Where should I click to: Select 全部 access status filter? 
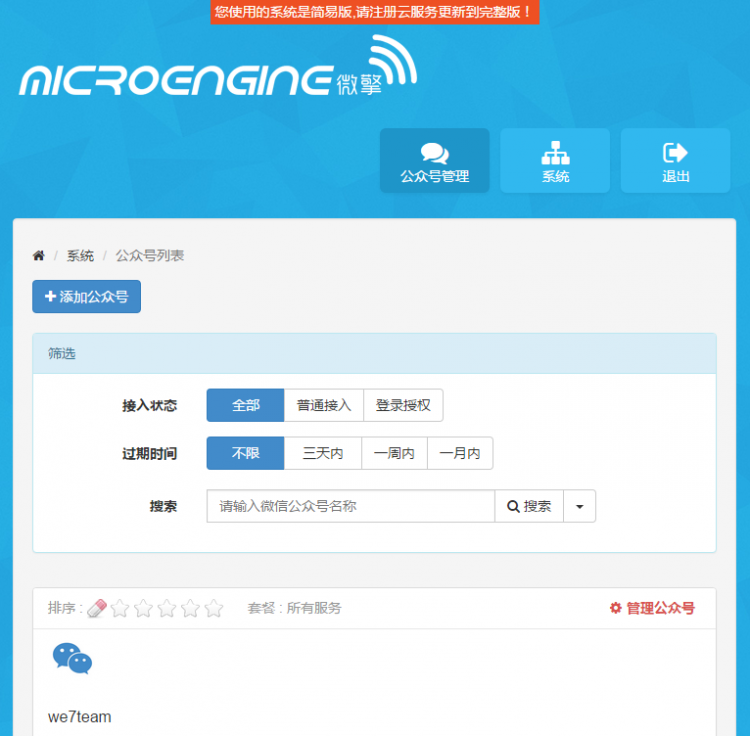tap(245, 405)
